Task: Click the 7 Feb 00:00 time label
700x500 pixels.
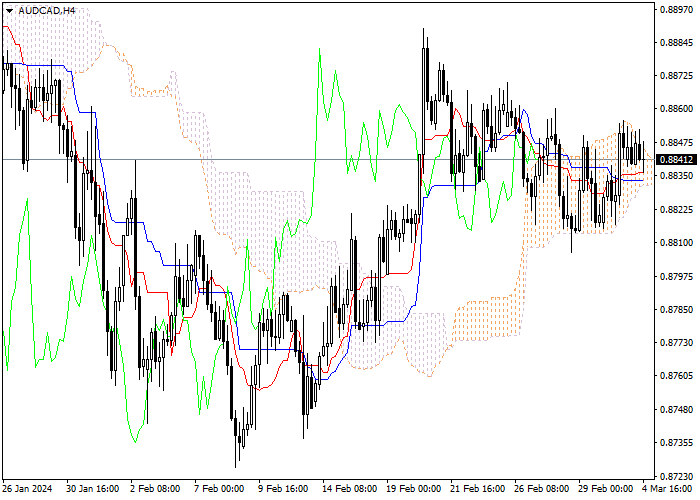Action: [x=219, y=489]
